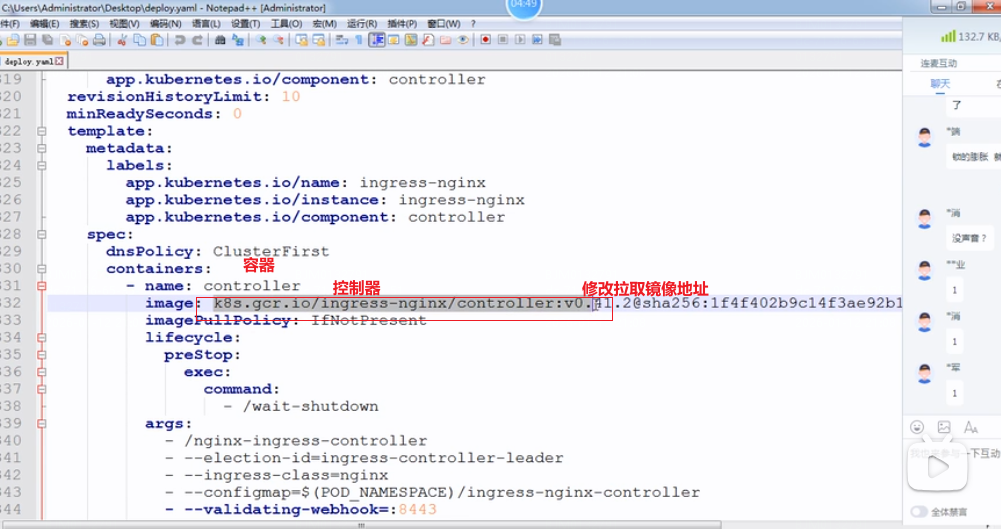Zoom in using the toolbar magnifier
This screenshot has height=529, width=1001.
pyautogui.click(x=261, y=40)
